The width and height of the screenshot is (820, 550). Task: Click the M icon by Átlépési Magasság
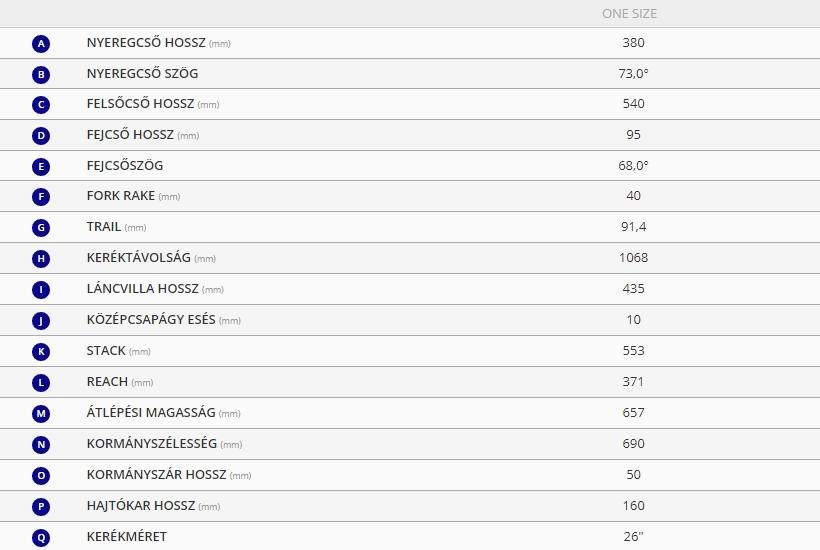click(41, 414)
